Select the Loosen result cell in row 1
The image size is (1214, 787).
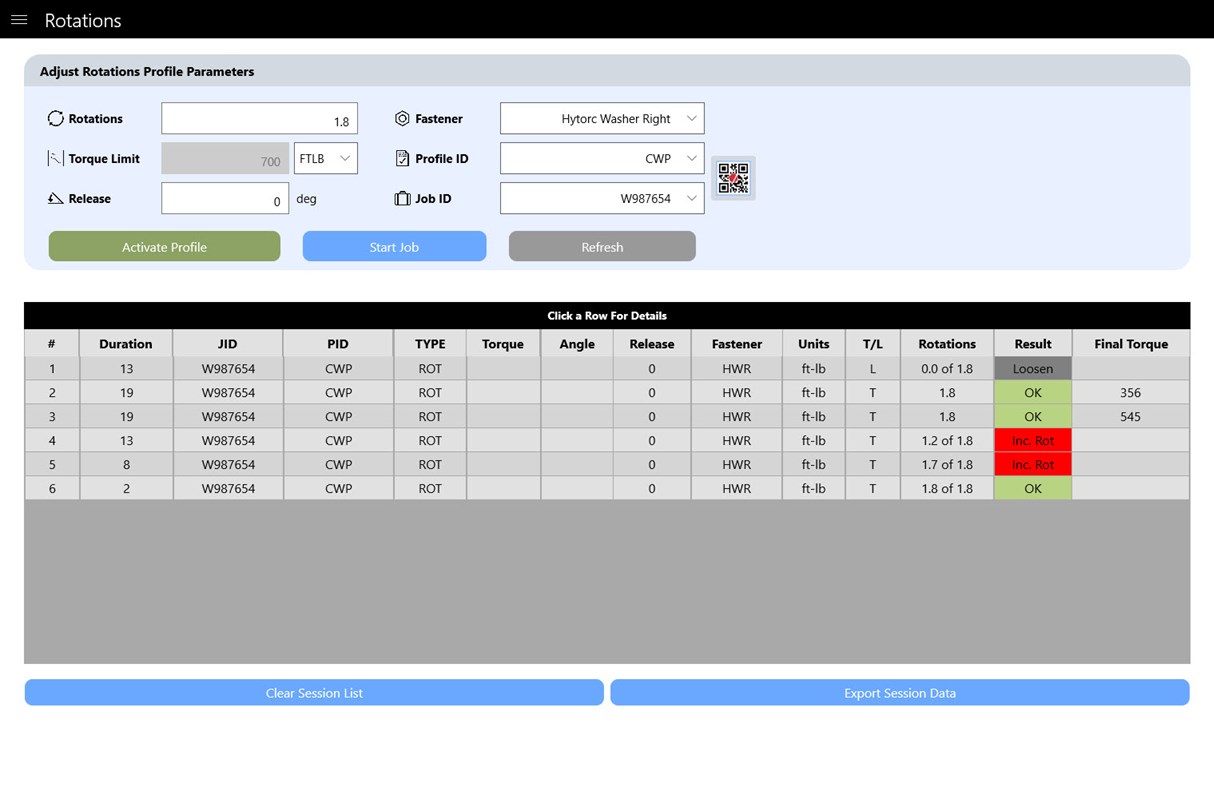pos(1033,368)
